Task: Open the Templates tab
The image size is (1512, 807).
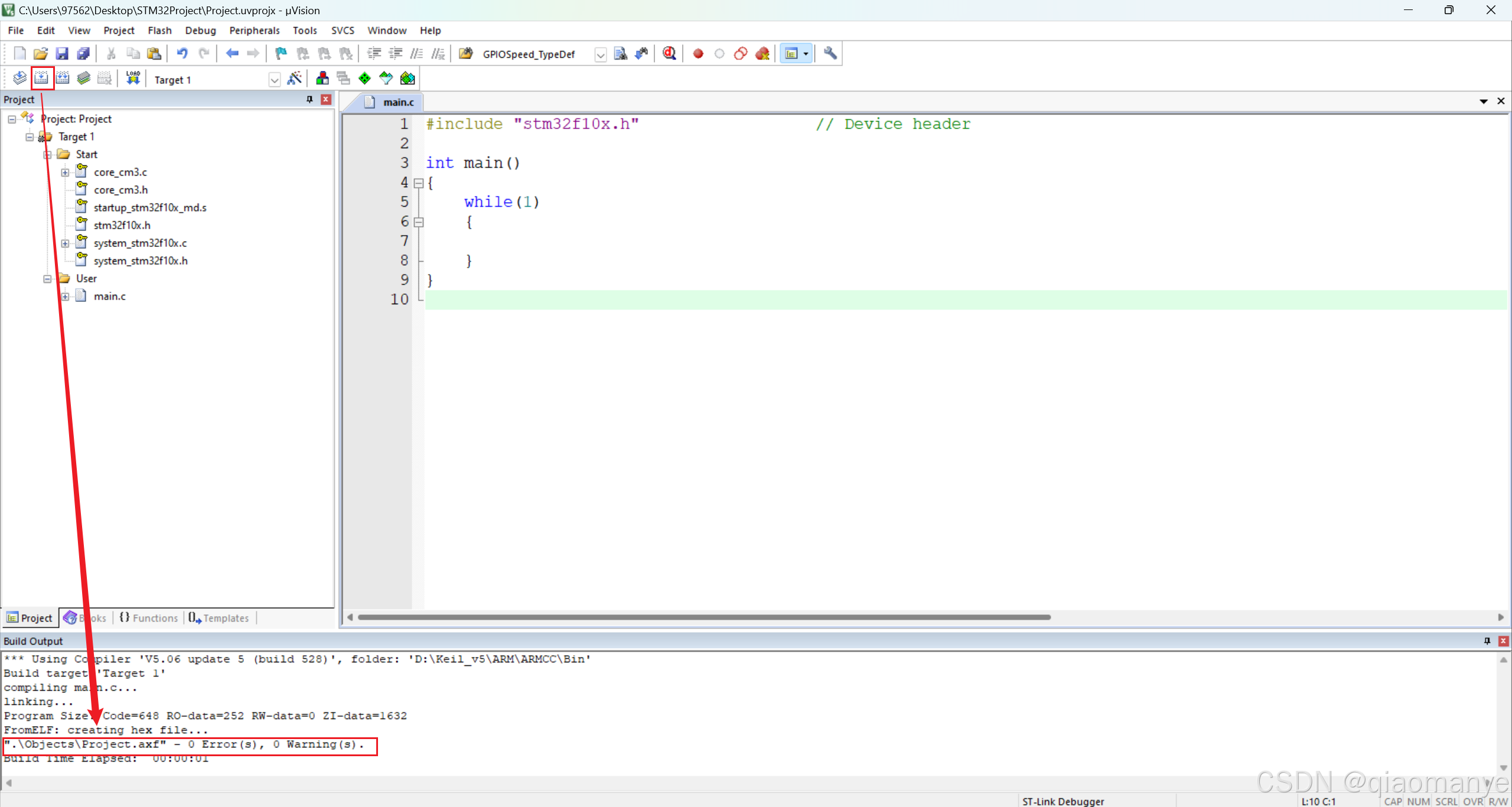Action: tap(219, 618)
